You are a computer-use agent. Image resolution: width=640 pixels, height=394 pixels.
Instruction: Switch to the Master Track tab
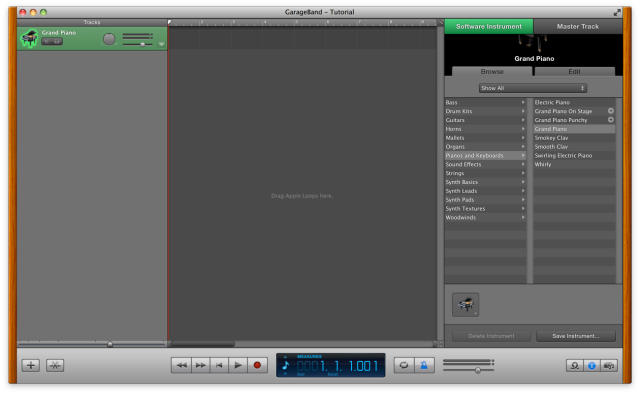[x=578, y=27]
